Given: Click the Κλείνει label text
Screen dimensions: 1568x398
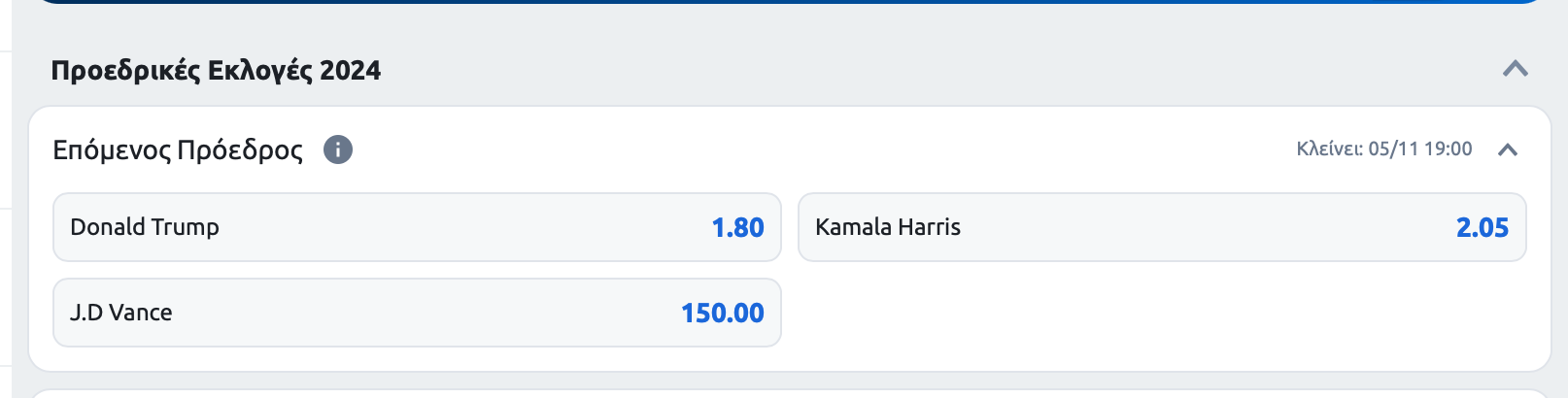Looking at the screenshot, I should [x=1329, y=149].
